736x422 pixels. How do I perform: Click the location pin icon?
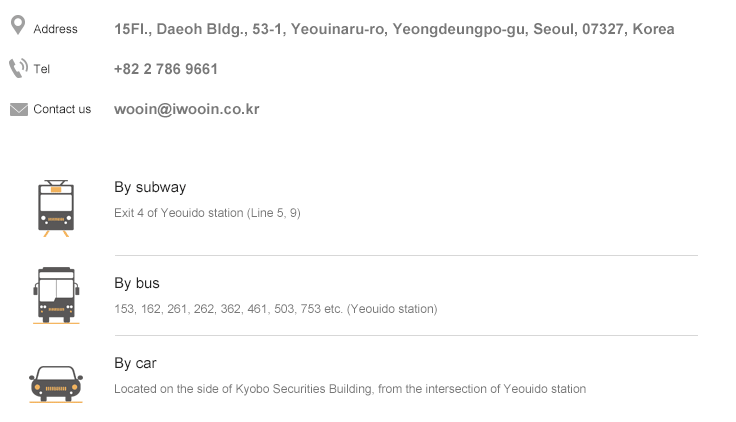pos(18,25)
